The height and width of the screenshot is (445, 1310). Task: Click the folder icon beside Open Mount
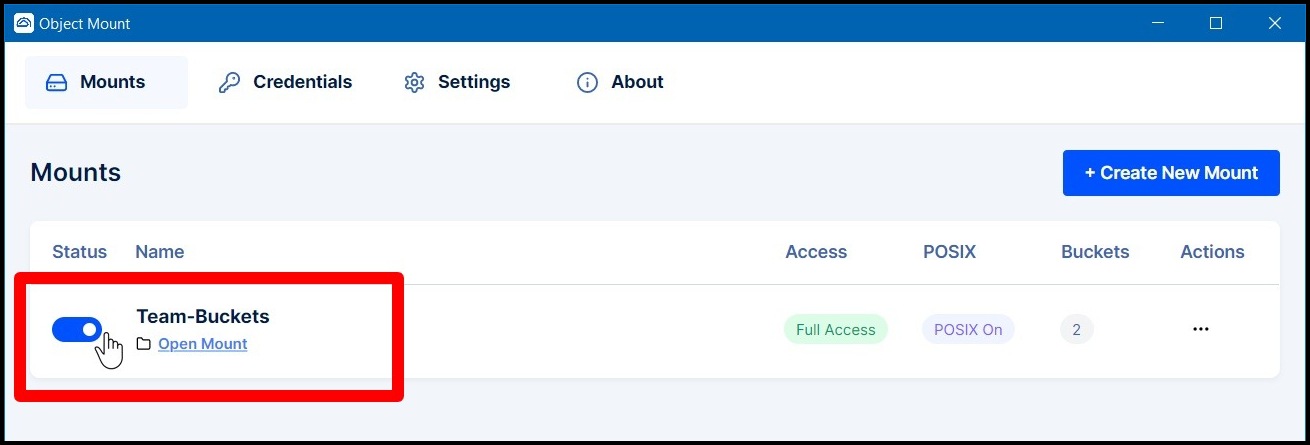(144, 344)
